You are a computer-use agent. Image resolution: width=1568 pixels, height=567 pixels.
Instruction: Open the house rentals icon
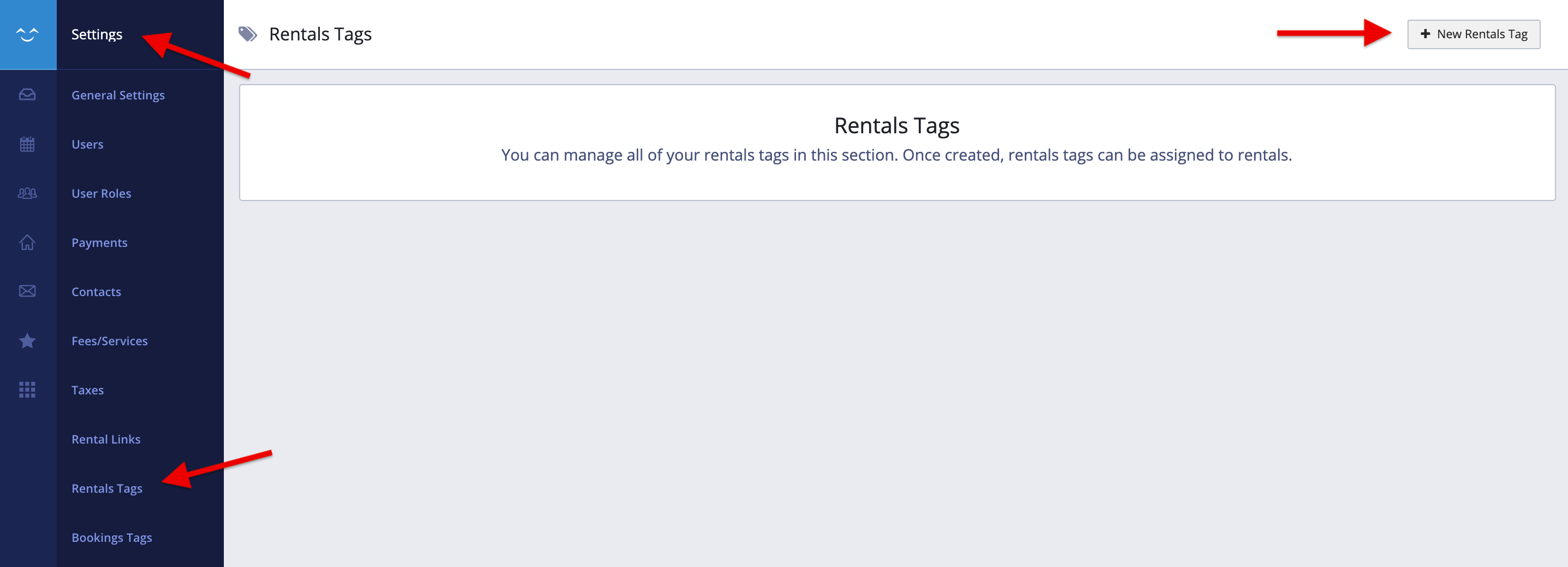(x=27, y=243)
